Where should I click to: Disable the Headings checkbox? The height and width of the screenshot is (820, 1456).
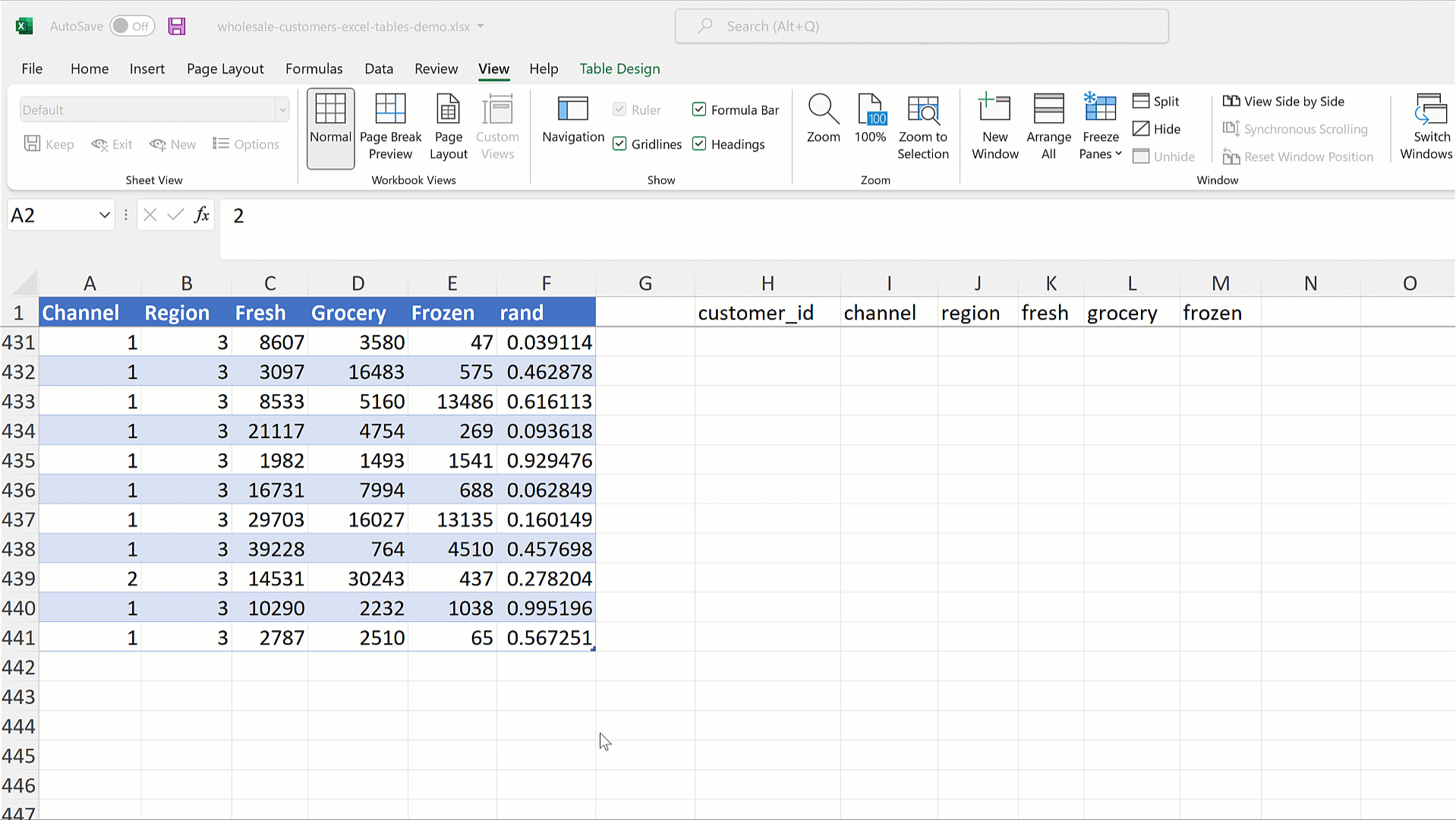(x=699, y=144)
